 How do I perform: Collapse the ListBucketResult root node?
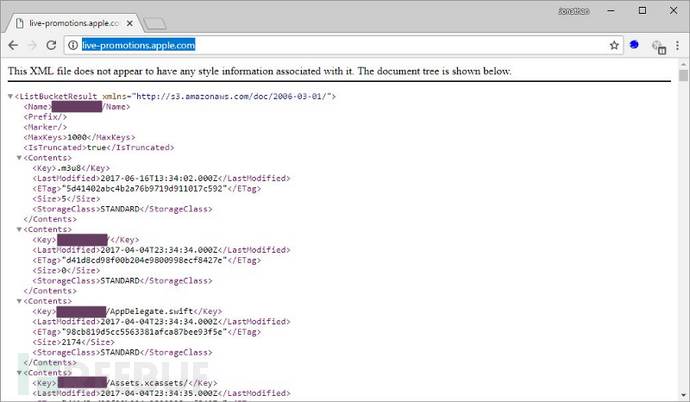click(10, 96)
